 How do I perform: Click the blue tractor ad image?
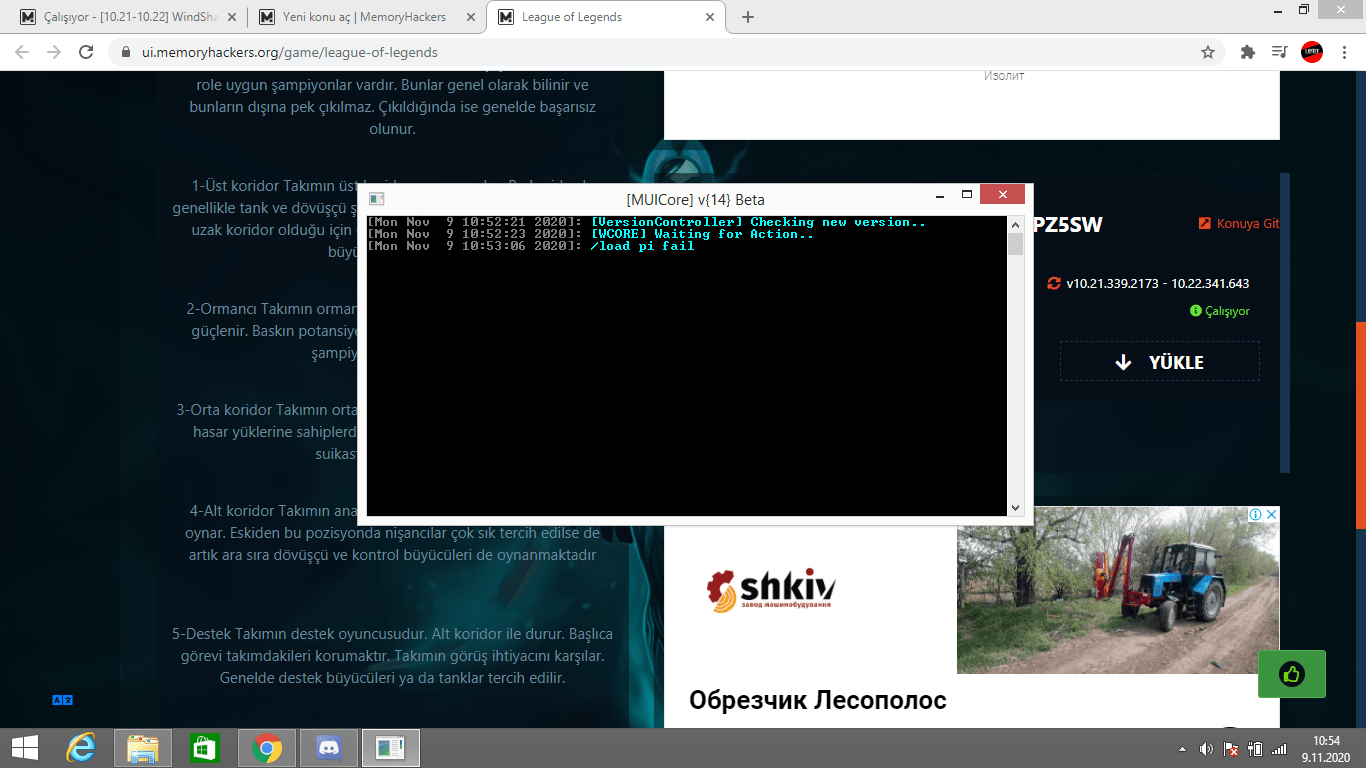1118,590
